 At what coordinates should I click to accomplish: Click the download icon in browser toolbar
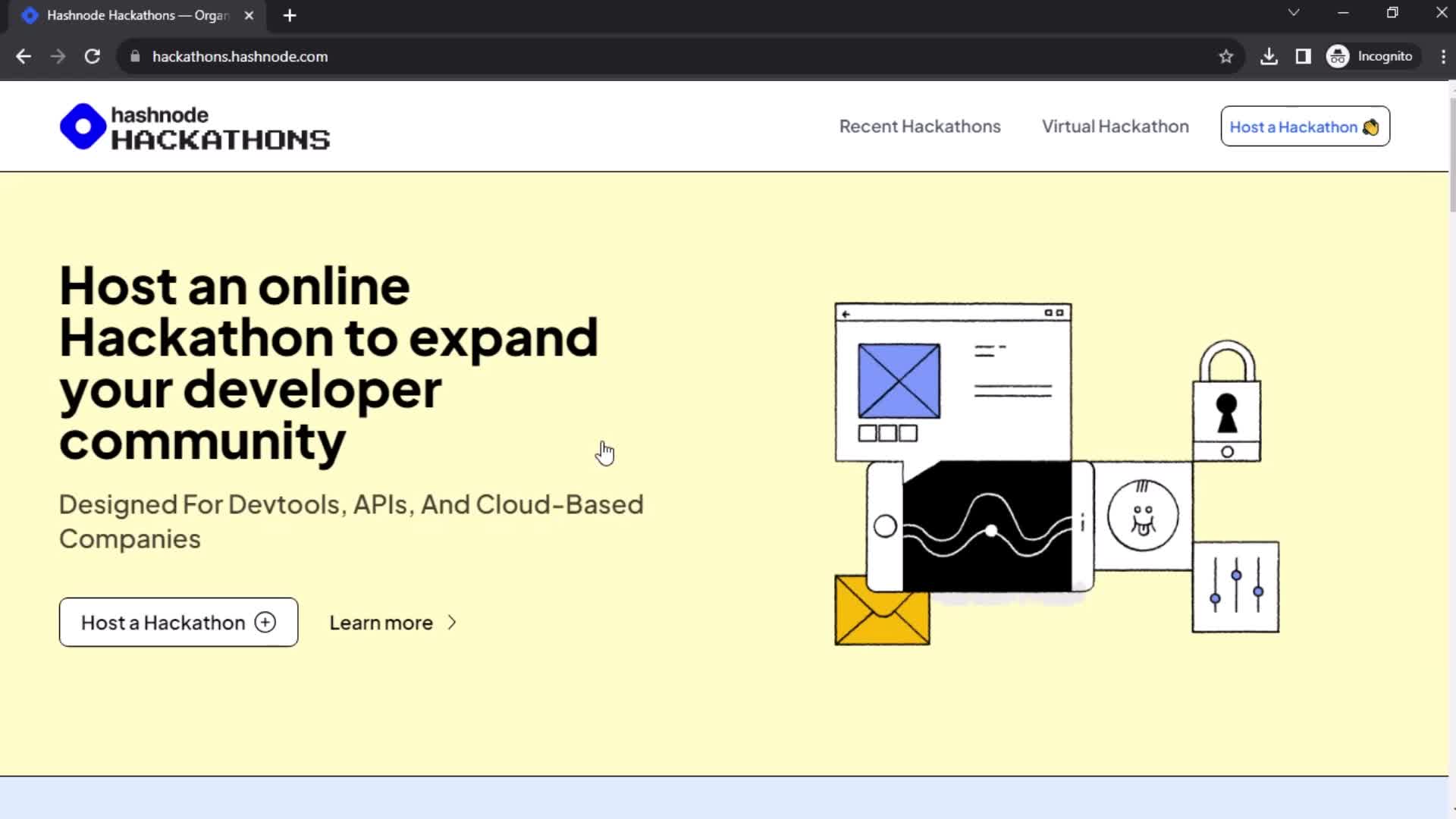1268,56
